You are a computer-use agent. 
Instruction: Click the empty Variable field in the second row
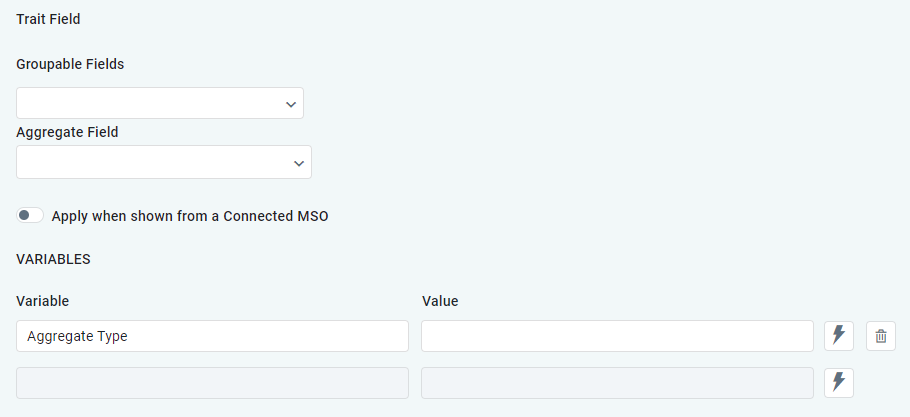tap(212, 382)
